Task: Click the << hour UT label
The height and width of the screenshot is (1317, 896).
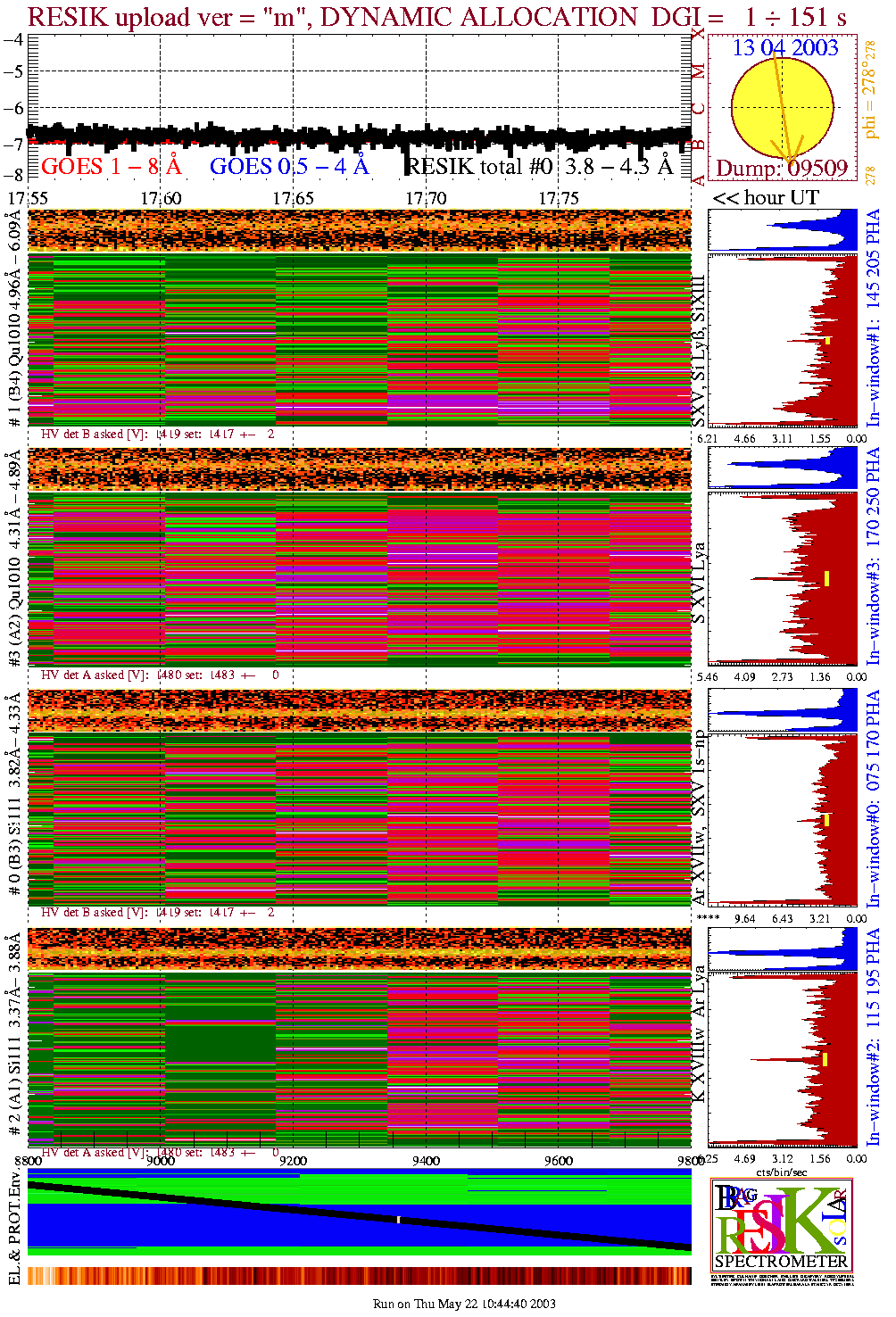Action: [765, 198]
